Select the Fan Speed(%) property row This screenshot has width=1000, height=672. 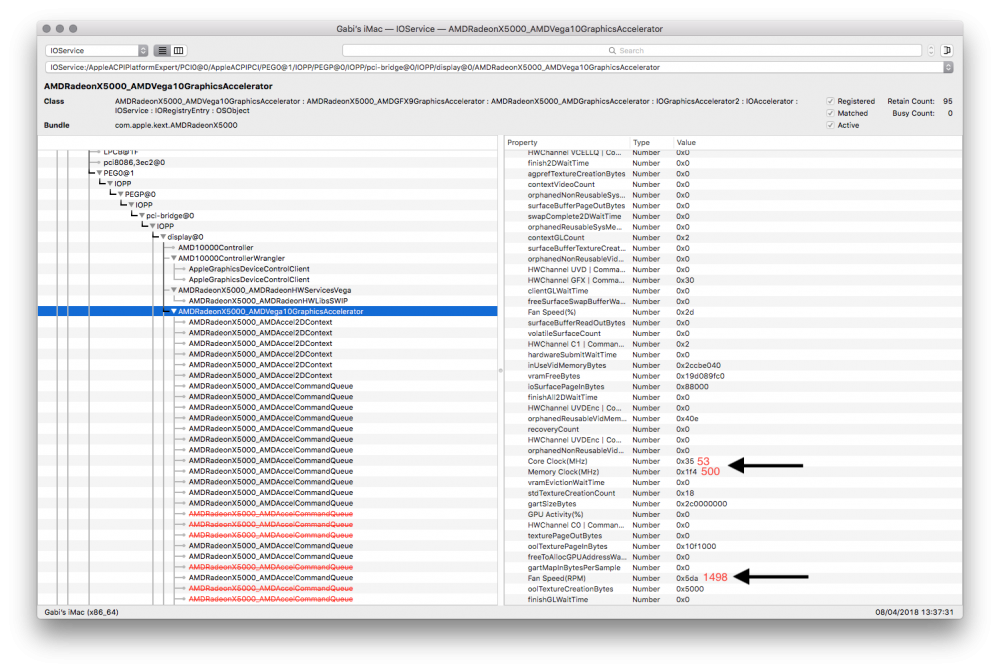click(x=733, y=312)
